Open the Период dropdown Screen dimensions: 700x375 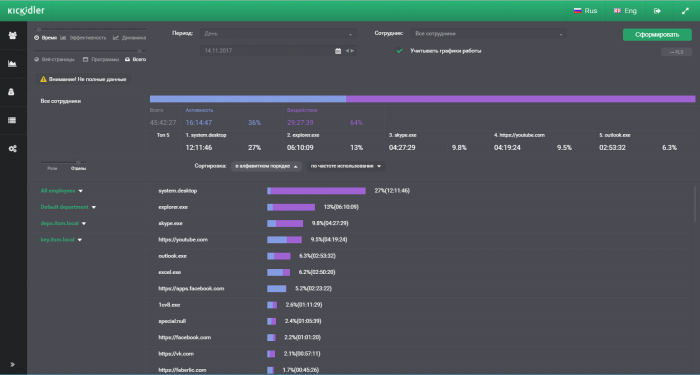[x=279, y=34]
